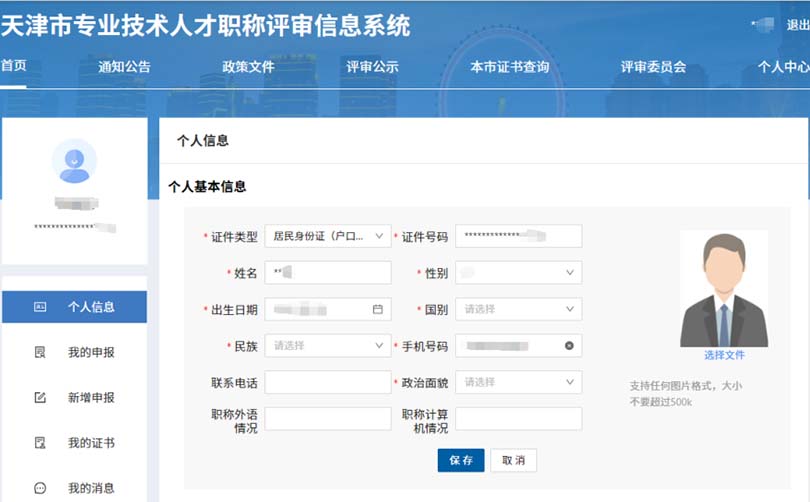Click the 我的申报 sidebar icon
Image resolution: width=810 pixels, height=502 pixels.
pos(40,352)
